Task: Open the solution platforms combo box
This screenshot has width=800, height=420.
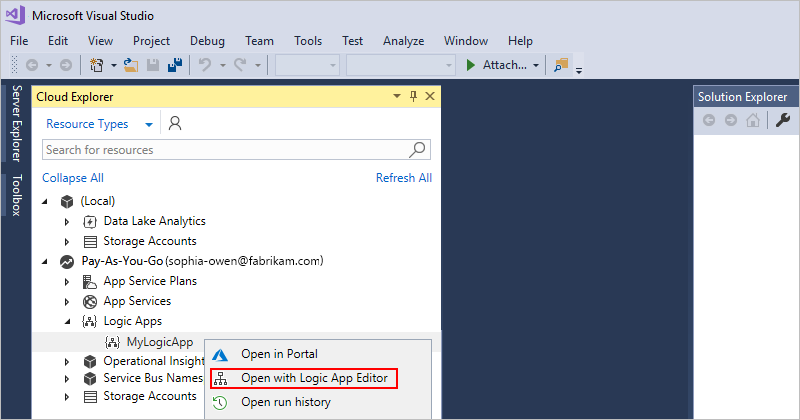Action: (401, 65)
